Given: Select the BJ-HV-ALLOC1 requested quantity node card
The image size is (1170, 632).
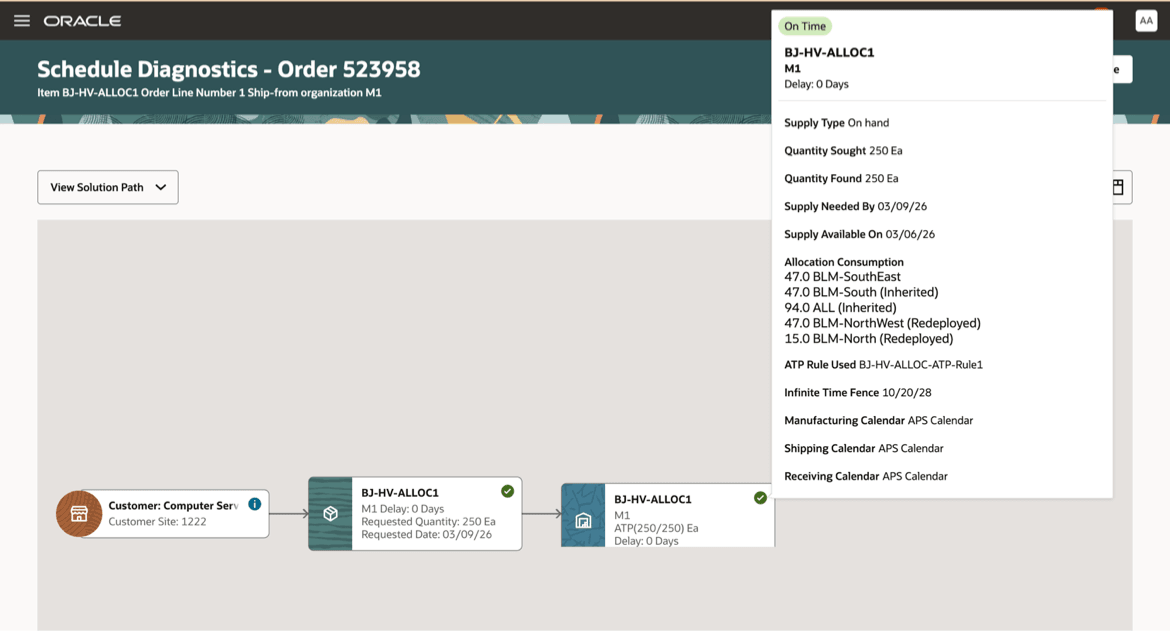Looking at the screenshot, I should (x=415, y=513).
